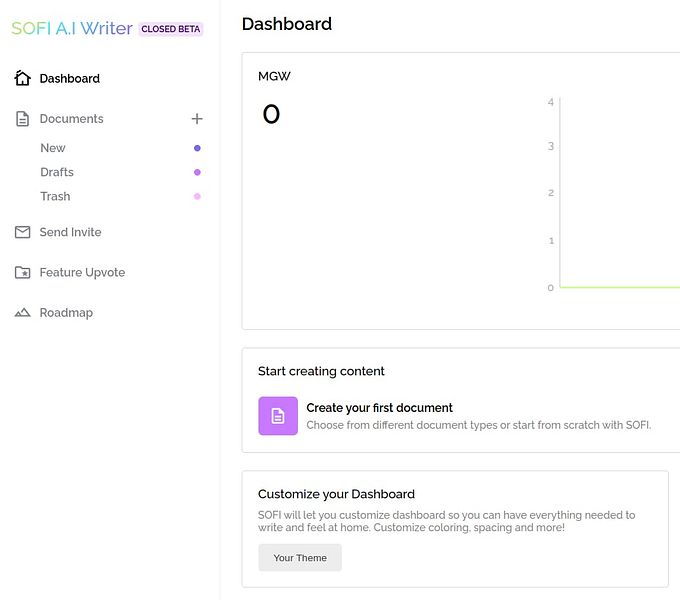Click the MGW card title
This screenshot has width=680, height=600.
click(x=274, y=76)
